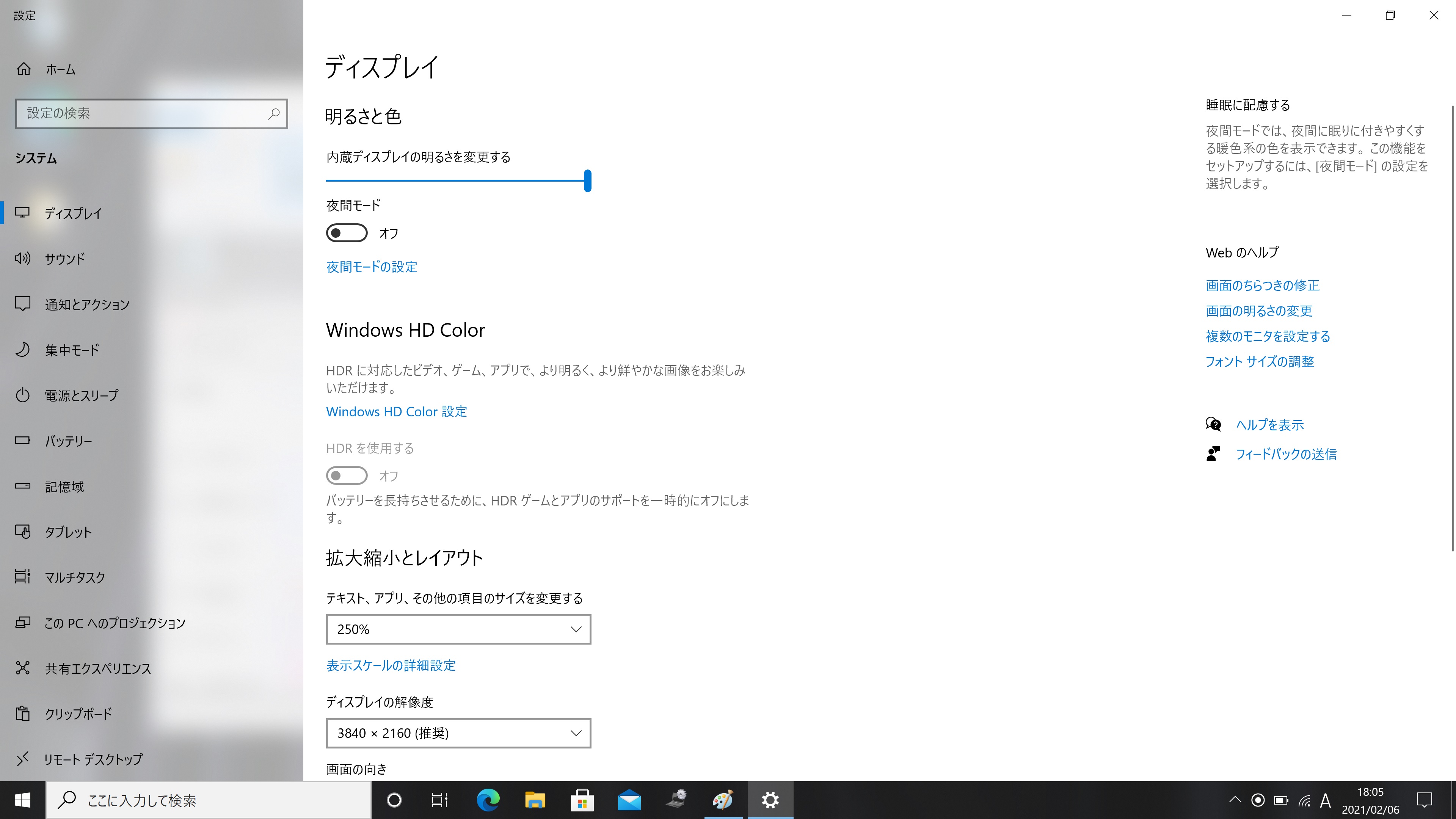Click the Projecting to this PC icon
The width and height of the screenshot is (1456, 819).
(x=23, y=622)
